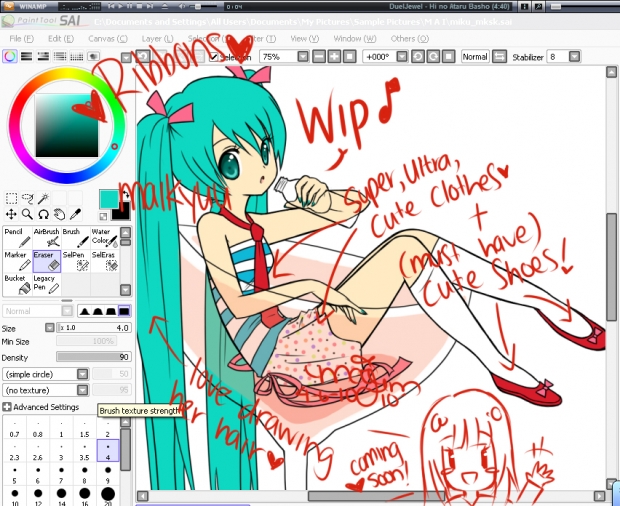Select the Marker tool
The width and height of the screenshot is (620, 506).
(x=17, y=261)
